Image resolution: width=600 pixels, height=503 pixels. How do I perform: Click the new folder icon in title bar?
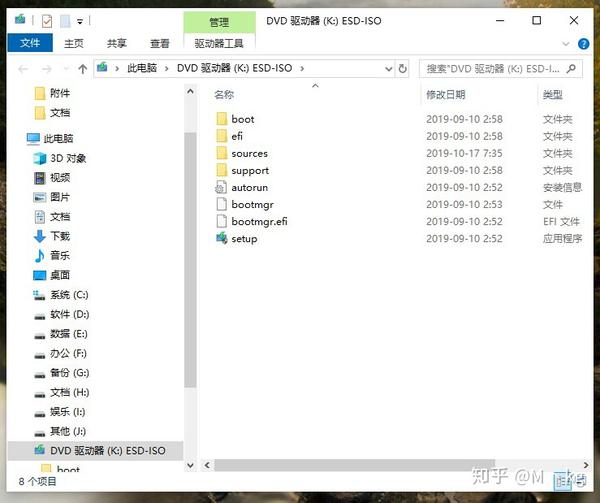pyautogui.click(x=65, y=21)
